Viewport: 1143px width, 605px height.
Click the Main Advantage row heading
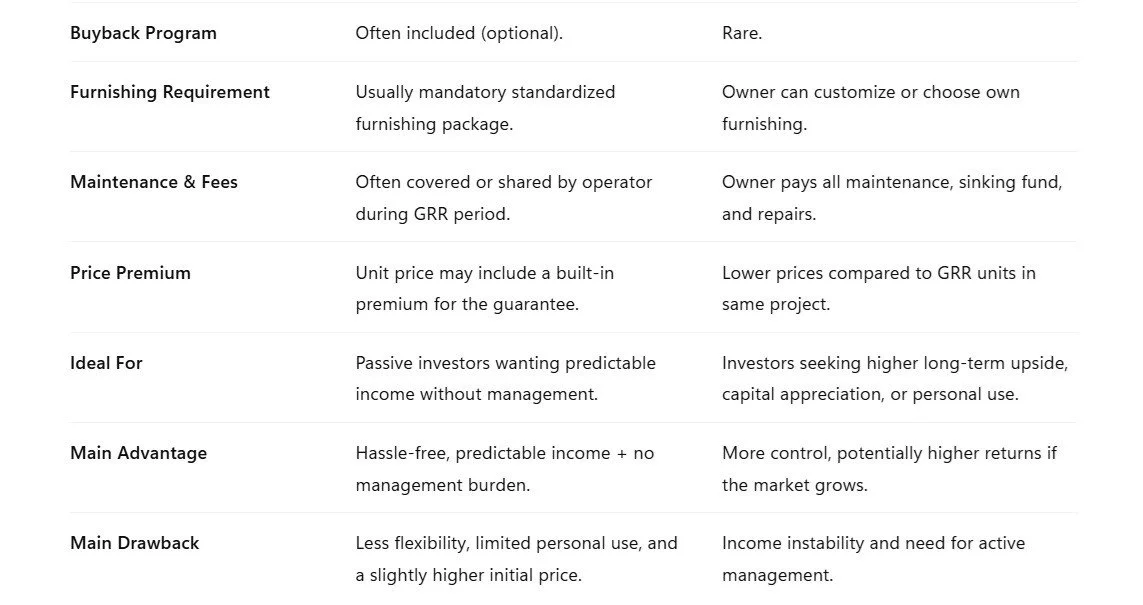(x=138, y=453)
